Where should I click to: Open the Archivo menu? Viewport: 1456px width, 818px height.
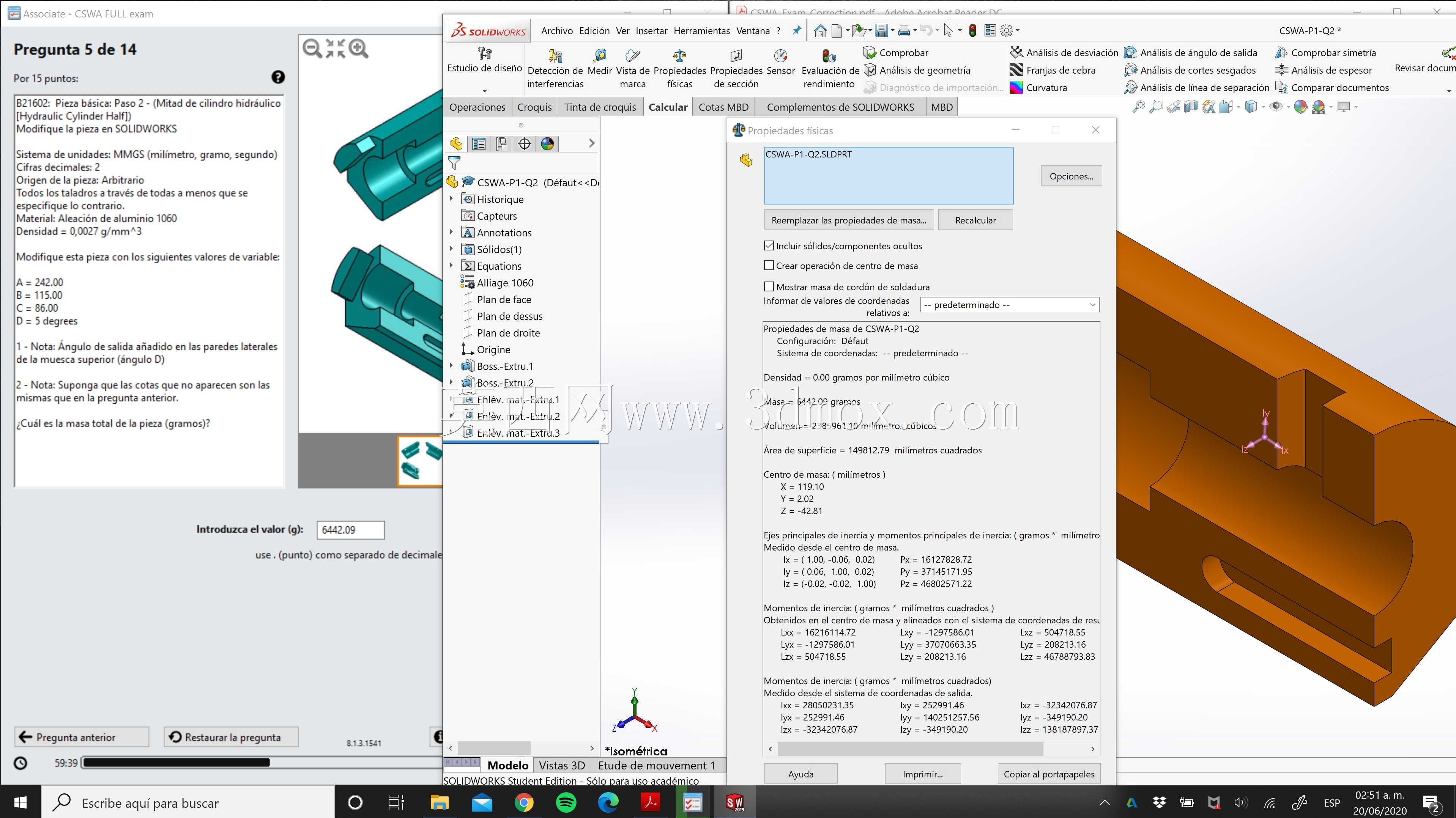point(557,30)
